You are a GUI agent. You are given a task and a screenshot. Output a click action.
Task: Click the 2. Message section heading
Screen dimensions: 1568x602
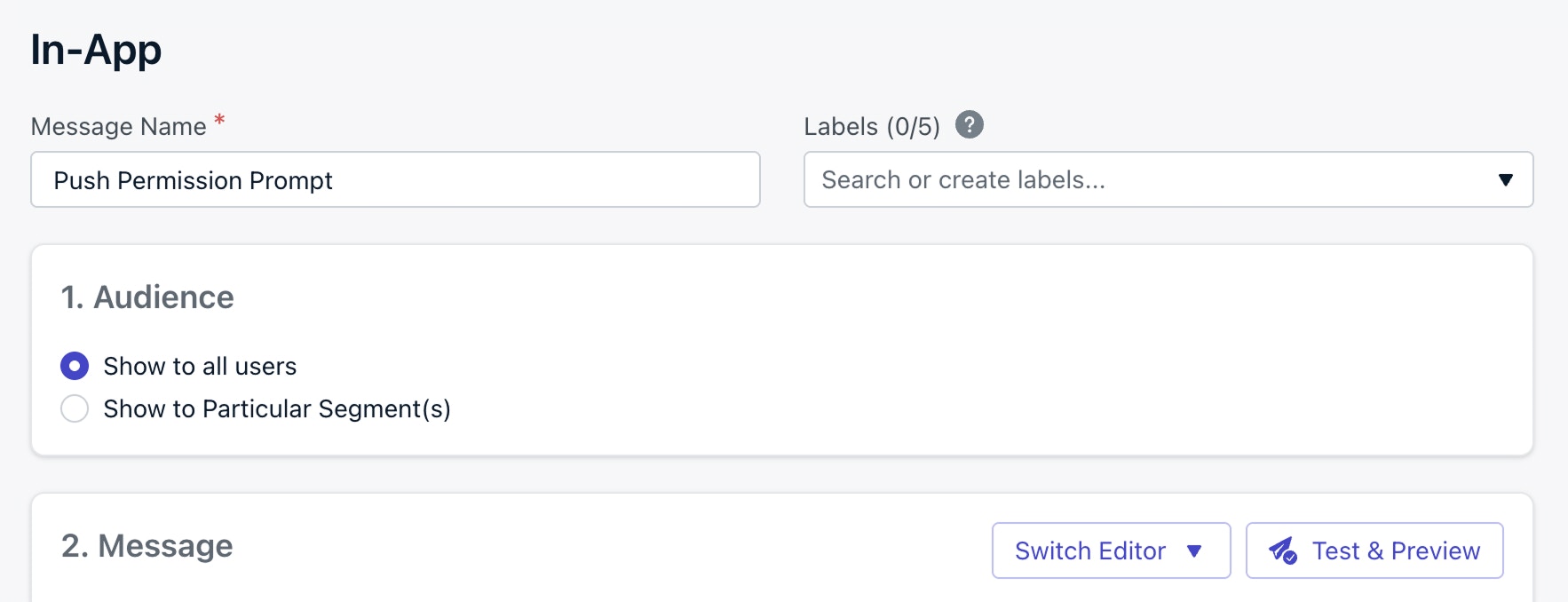coord(147,546)
